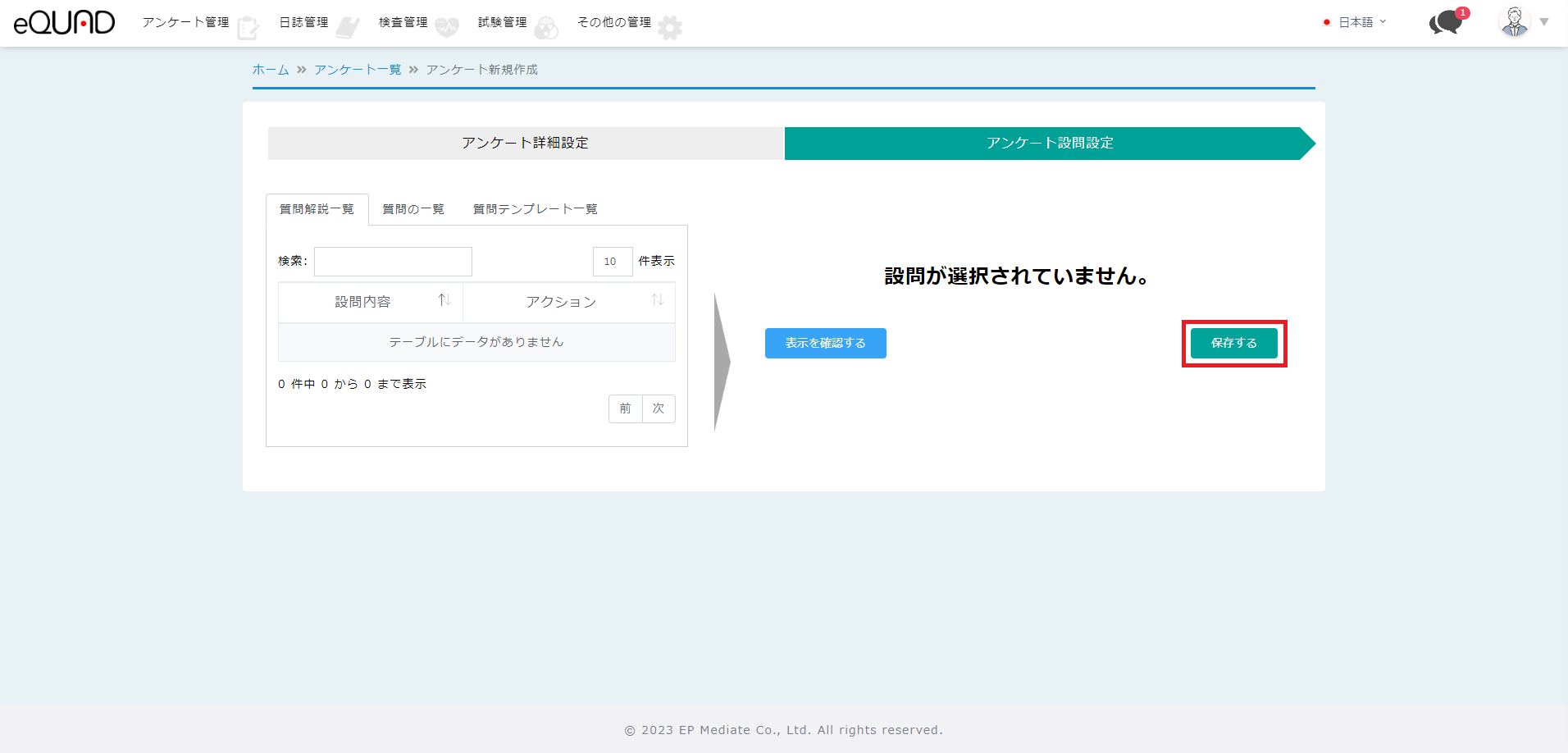Open その他の管理 gear icon
This screenshot has height=753, width=1568.
pos(670,28)
